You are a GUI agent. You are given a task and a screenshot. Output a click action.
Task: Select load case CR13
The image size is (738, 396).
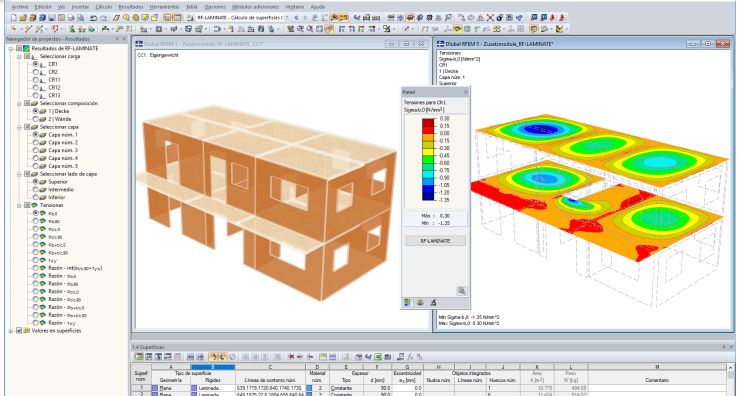coord(35,96)
